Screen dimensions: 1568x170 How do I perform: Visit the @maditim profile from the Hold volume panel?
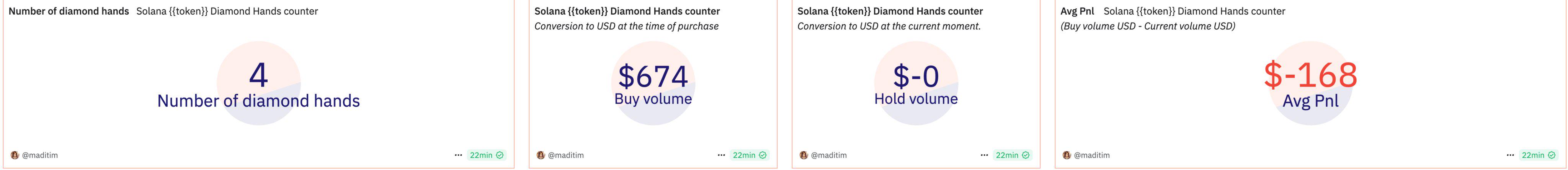coord(828,155)
